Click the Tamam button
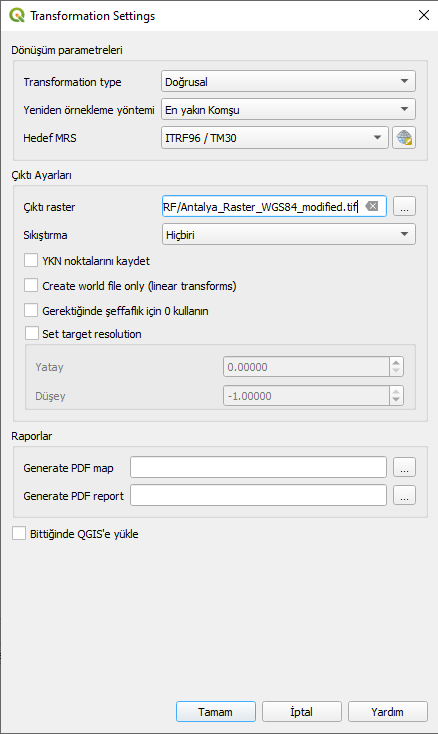The image size is (438, 734). [216, 712]
